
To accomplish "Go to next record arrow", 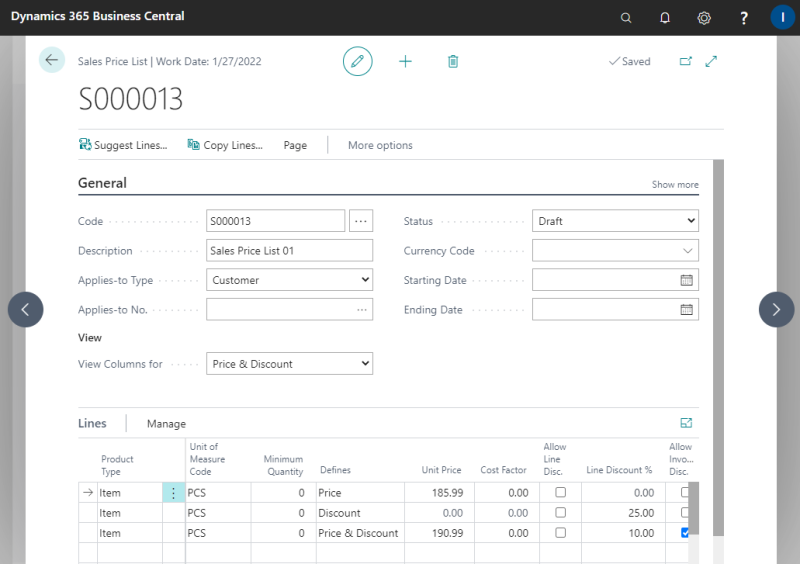I will click(776, 309).
